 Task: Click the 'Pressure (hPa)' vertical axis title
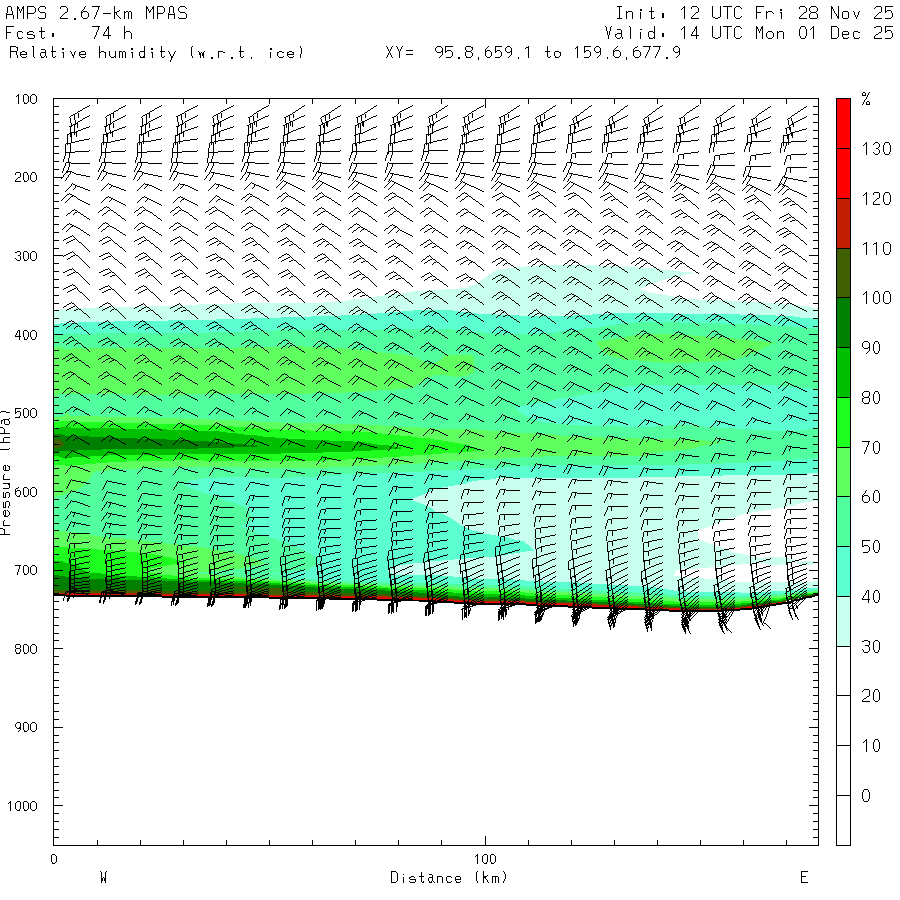[x=6, y=472]
